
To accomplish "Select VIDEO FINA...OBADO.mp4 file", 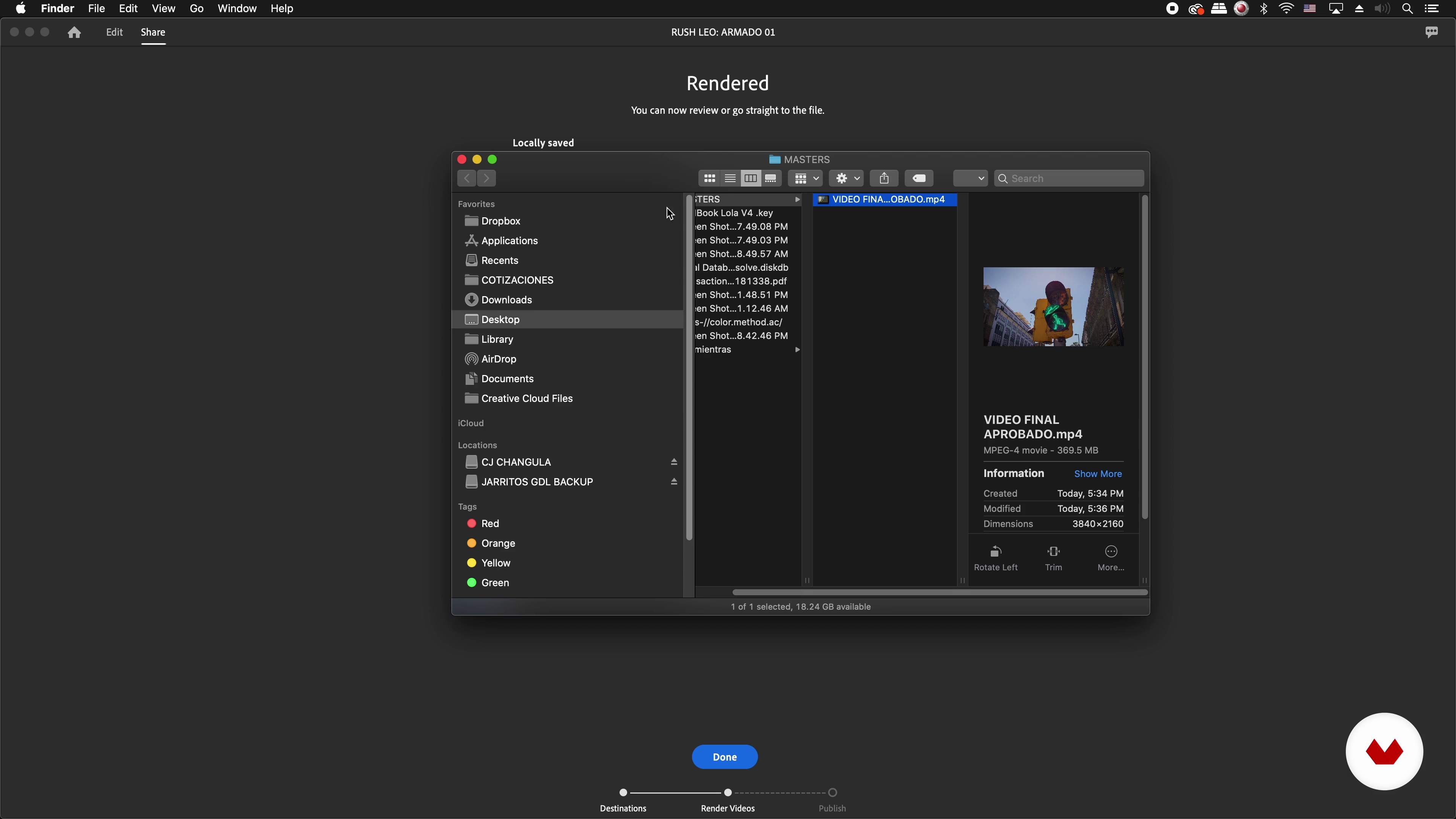I will 885,199.
